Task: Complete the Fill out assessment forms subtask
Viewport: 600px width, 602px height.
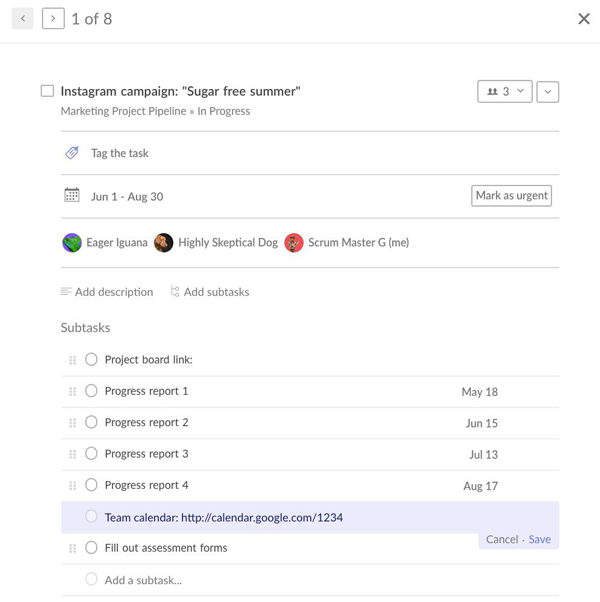Action: click(91, 548)
